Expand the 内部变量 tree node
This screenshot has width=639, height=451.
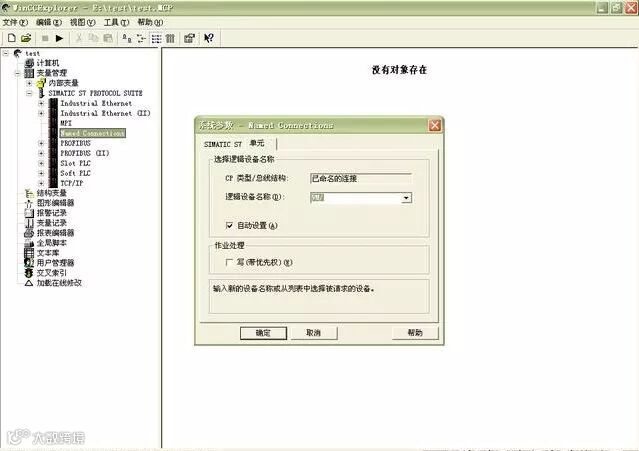coord(29,83)
